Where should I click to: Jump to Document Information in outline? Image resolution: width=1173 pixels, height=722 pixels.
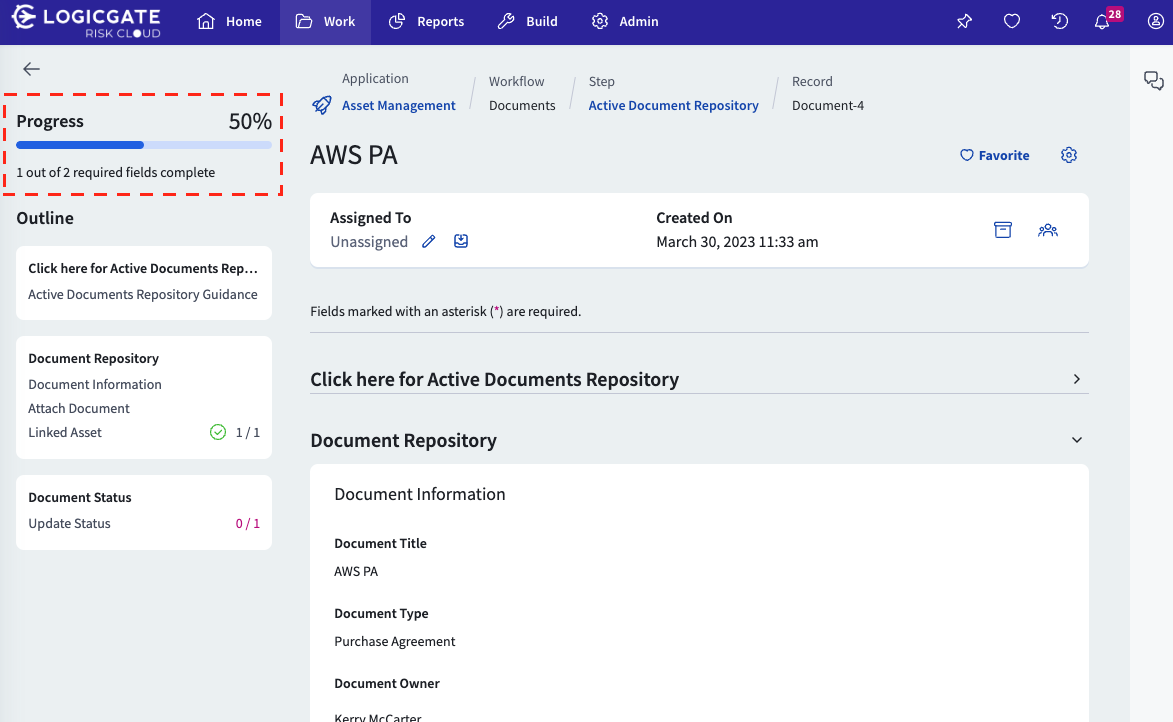click(95, 385)
